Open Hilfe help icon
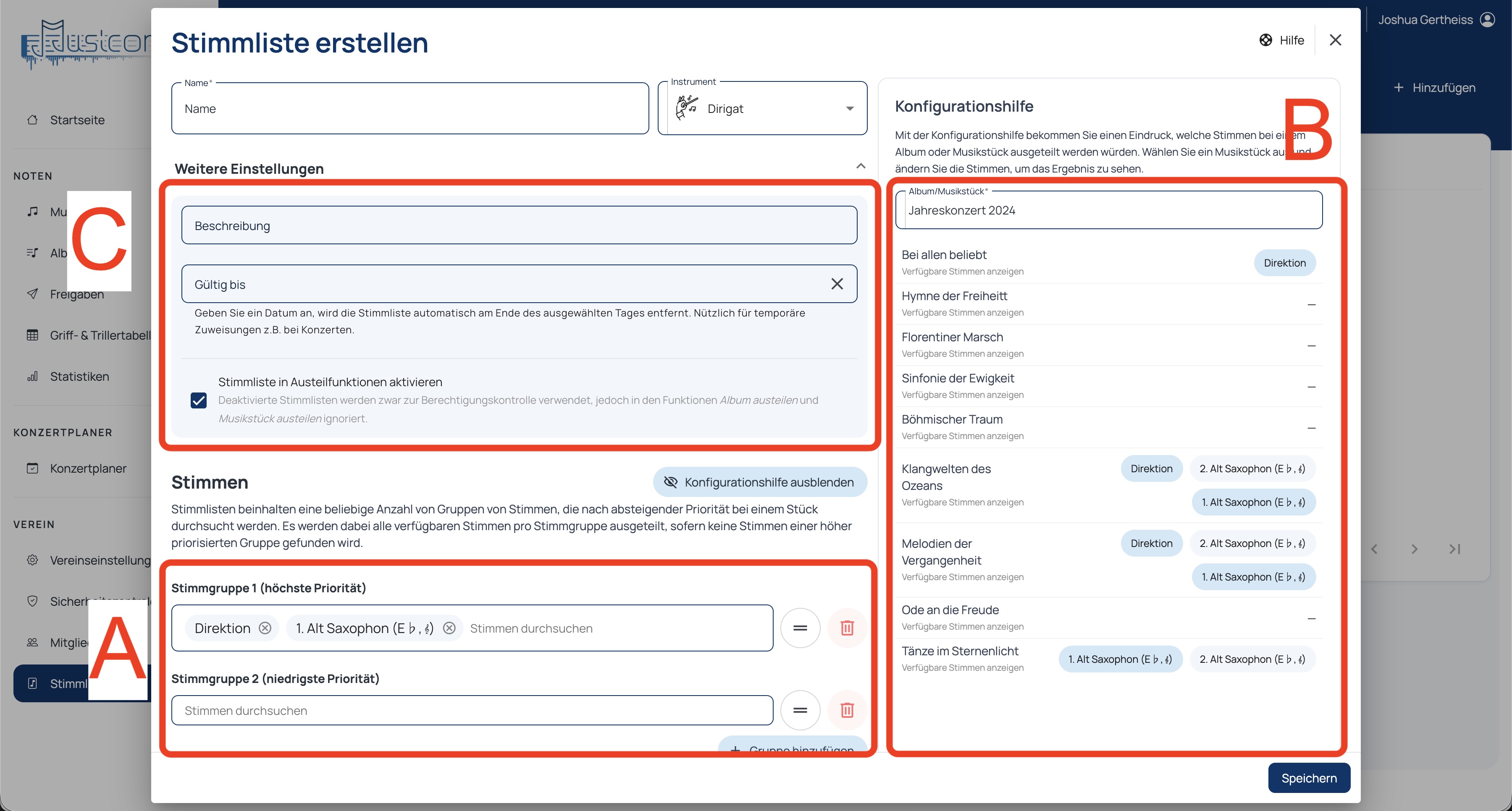Image resolution: width=1512 pixels, height=811 pixels. (x=1265, y=40)
